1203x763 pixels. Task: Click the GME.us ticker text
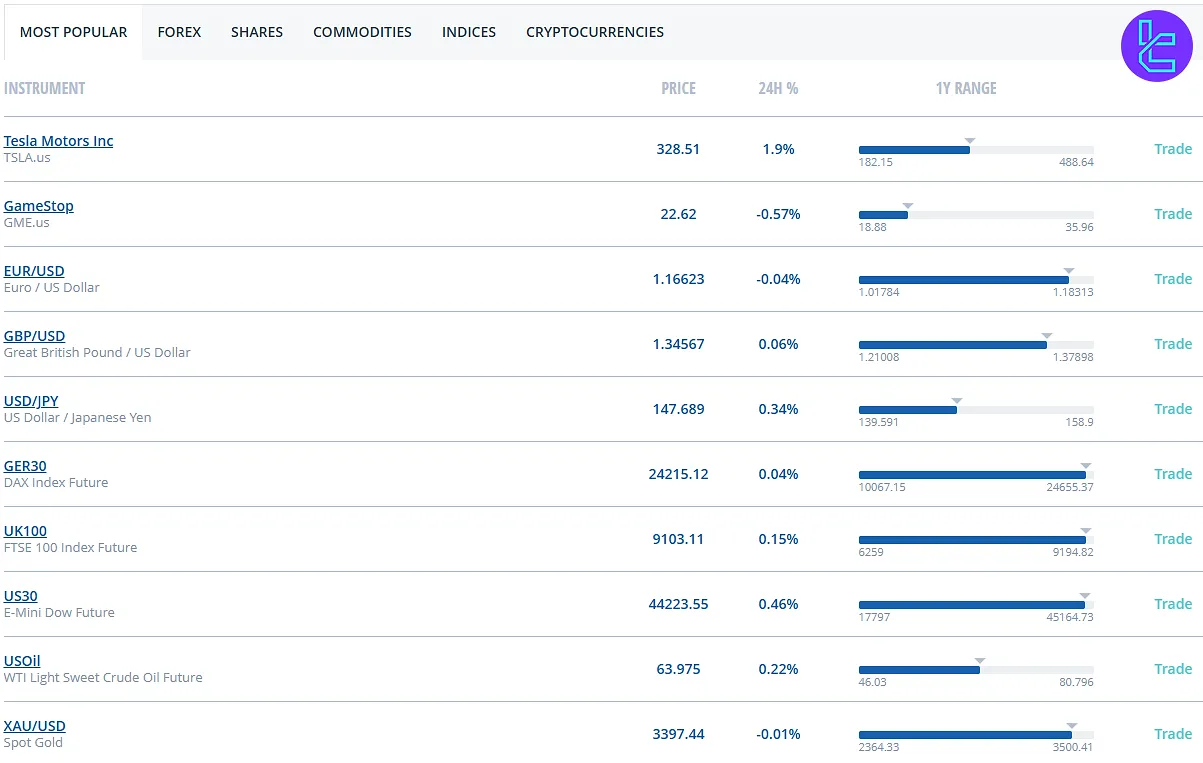tap(26, 223)
